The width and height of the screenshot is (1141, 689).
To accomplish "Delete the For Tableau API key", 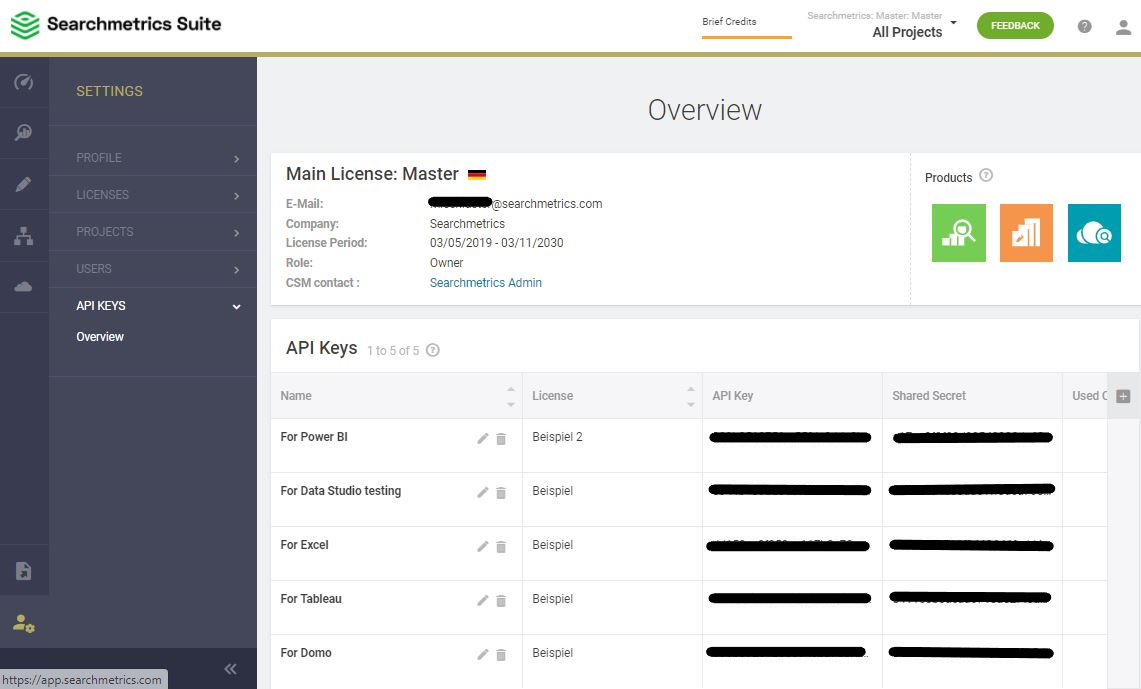I will click(x=501, y=600).
